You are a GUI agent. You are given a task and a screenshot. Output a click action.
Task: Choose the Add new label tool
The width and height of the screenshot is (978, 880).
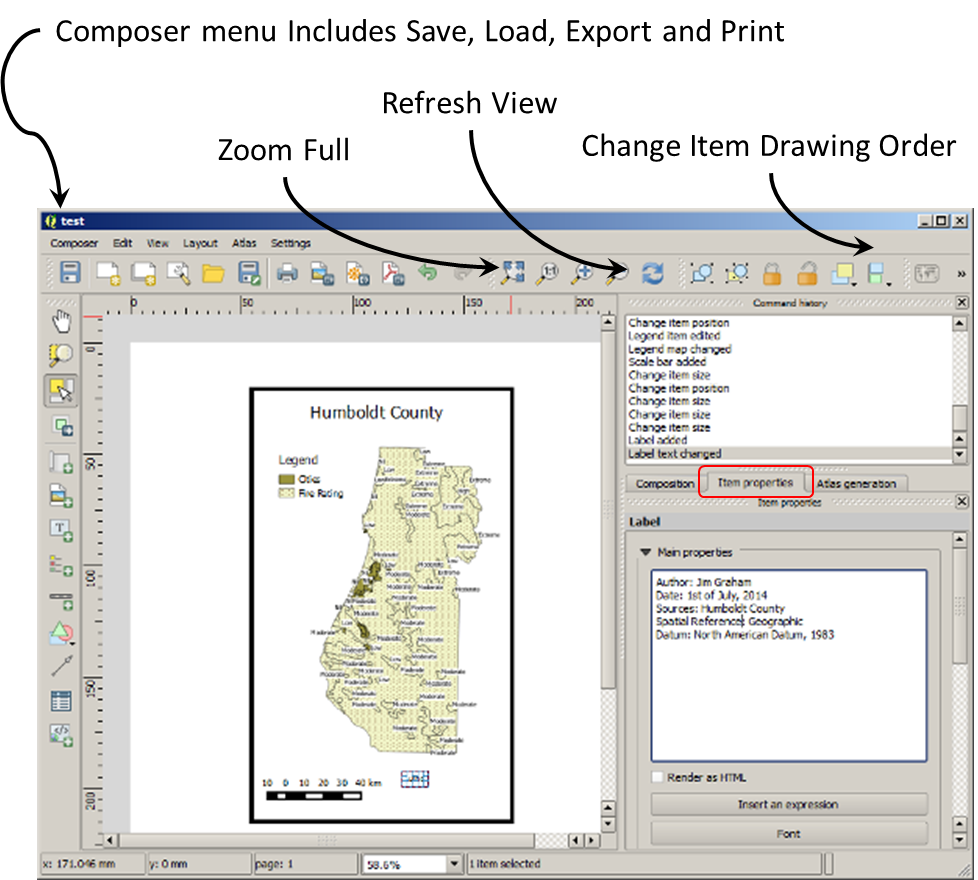point(62,530)
